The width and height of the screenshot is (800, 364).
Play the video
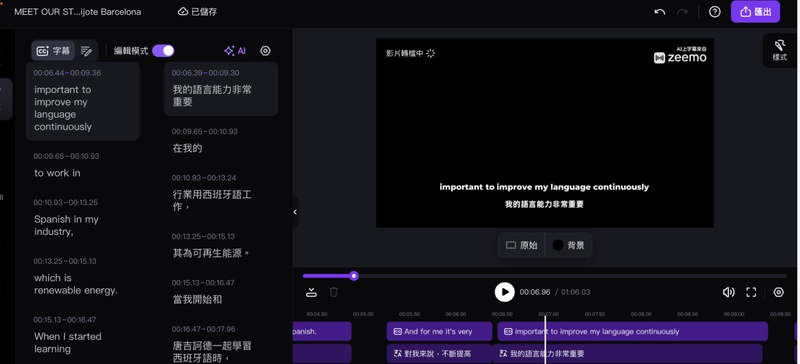[x=505, y=292]
